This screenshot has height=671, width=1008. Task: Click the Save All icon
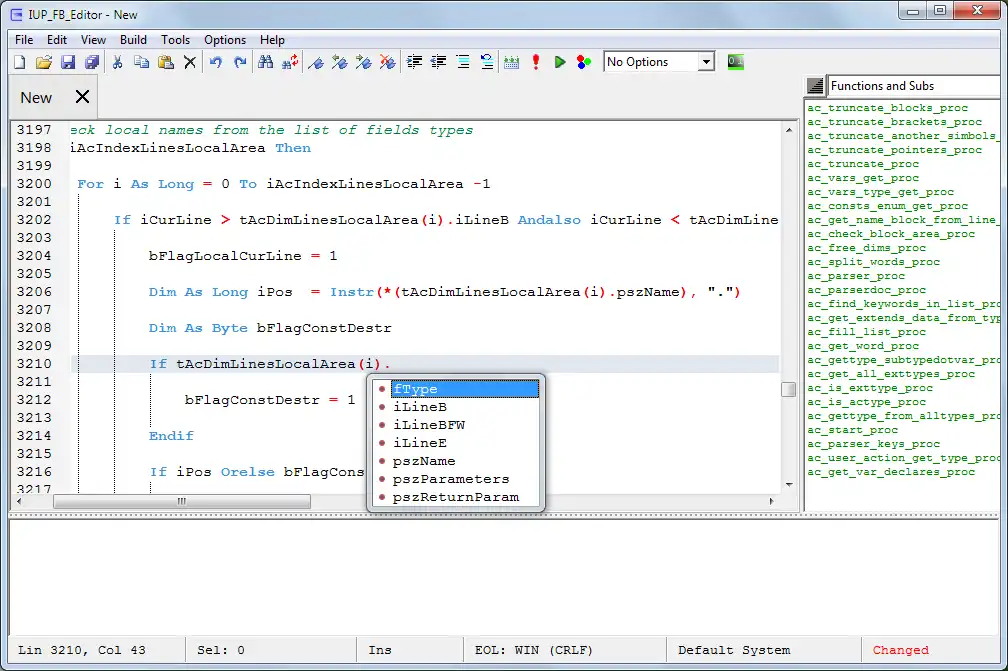92,62
